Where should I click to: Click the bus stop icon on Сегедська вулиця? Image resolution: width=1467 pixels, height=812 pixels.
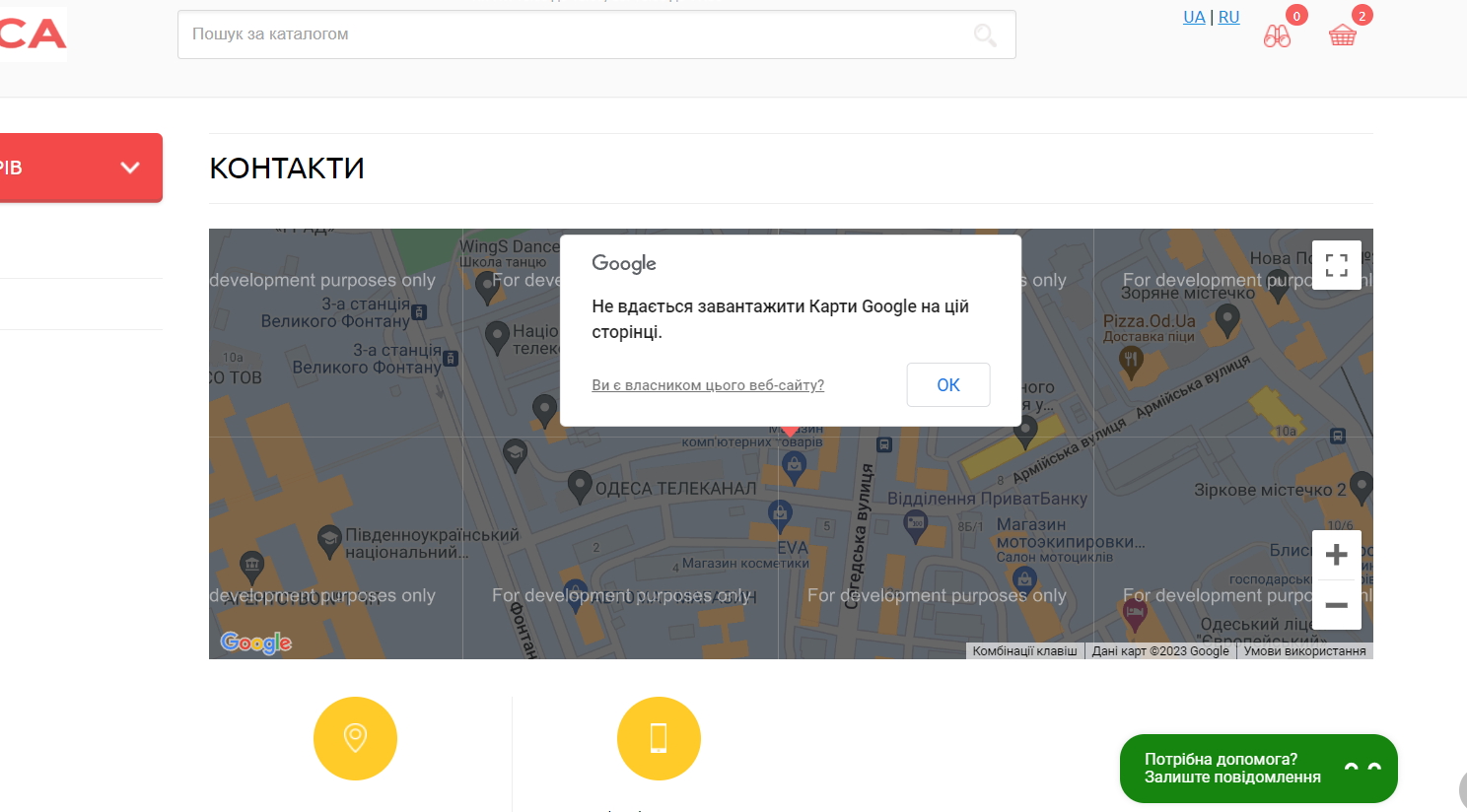[884, 444]
